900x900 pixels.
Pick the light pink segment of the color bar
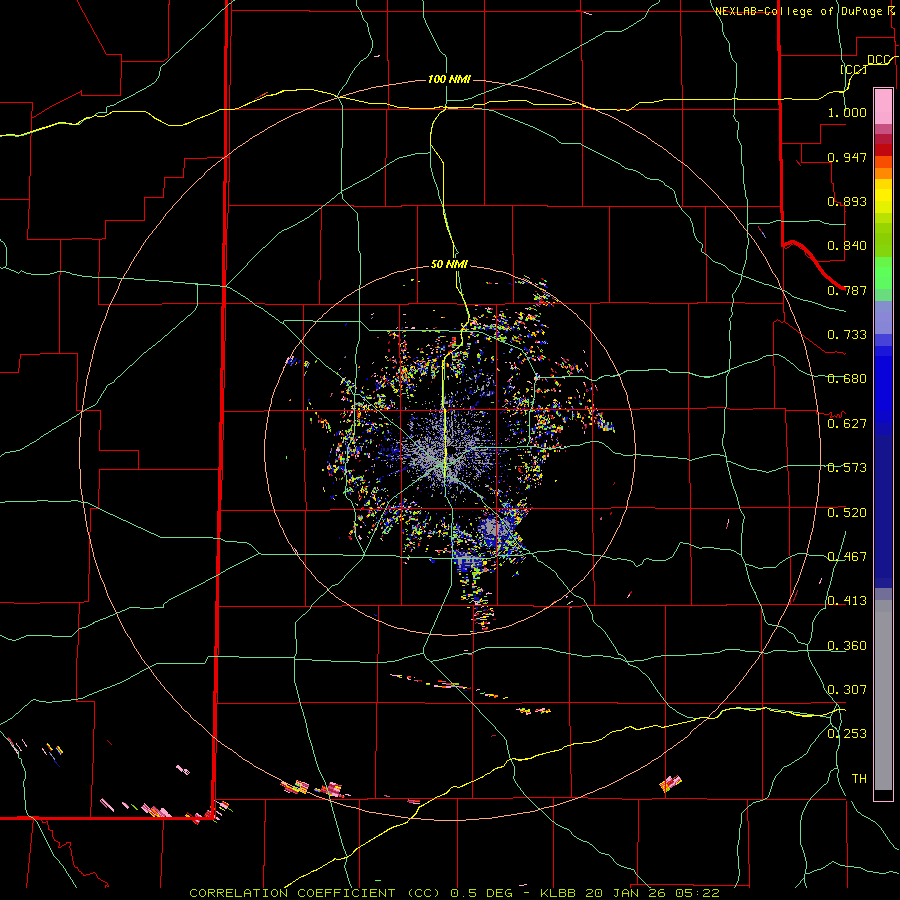click(883, 106)
